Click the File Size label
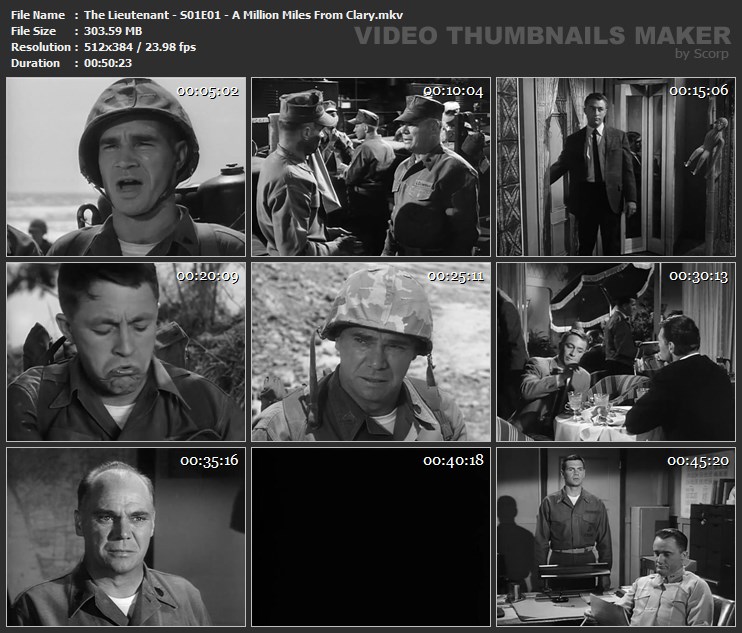 pyautogui.click(x=34, y=31)
